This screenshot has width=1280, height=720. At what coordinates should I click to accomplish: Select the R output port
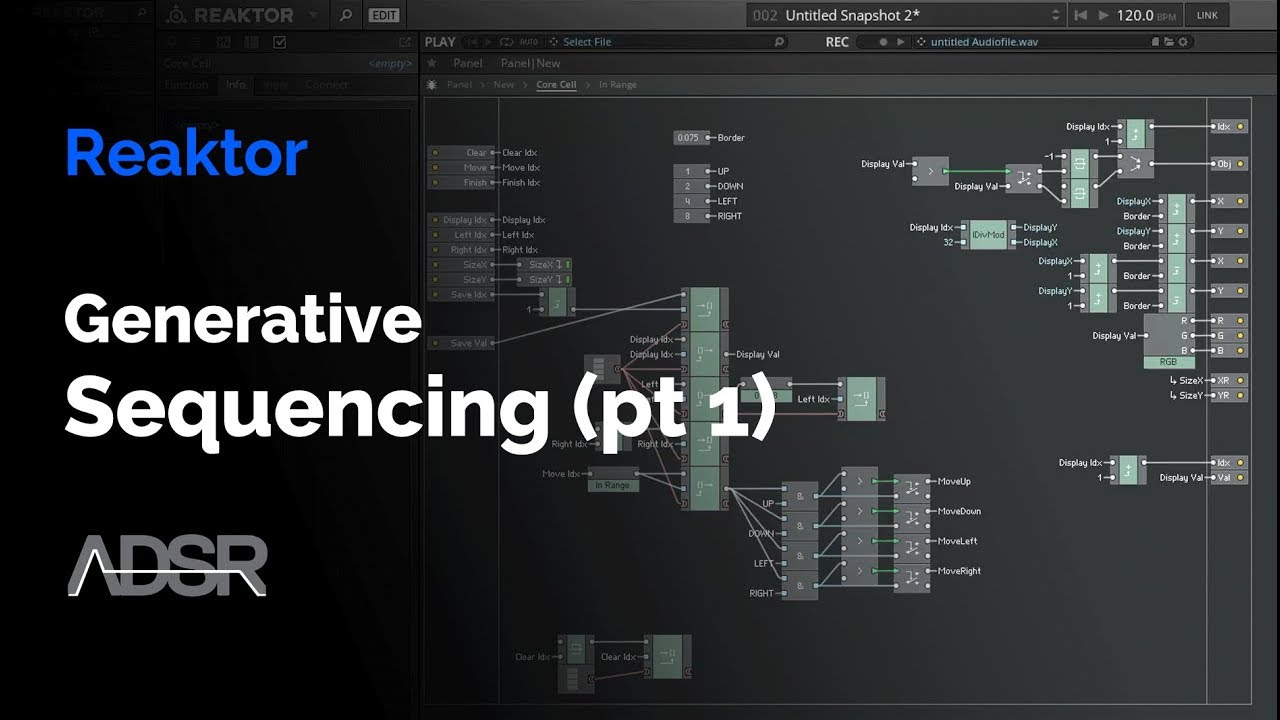coord(1228,321)
